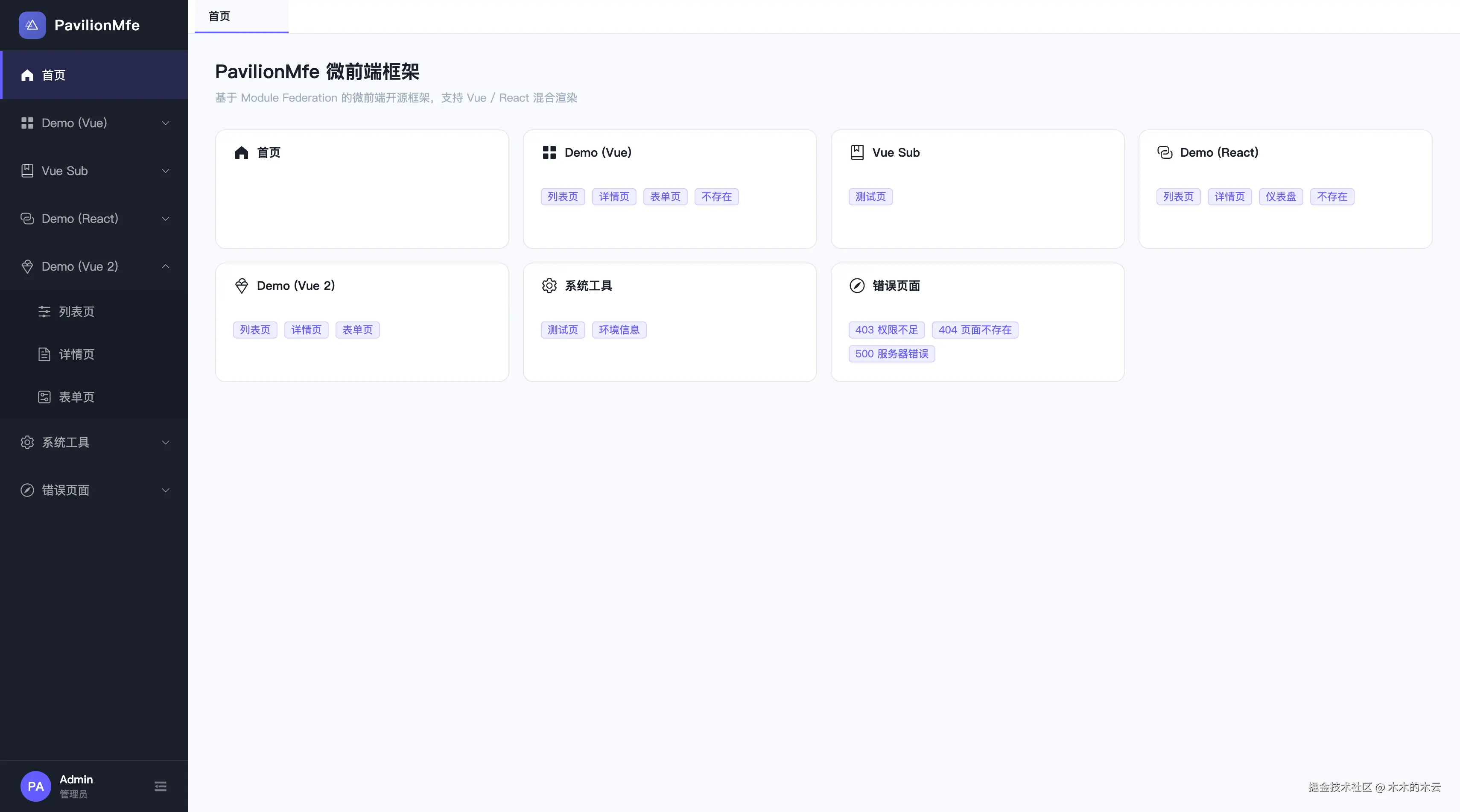Open the Demo (React) sidebar menu label
The image size is (1460, 812).
point(80,219)
